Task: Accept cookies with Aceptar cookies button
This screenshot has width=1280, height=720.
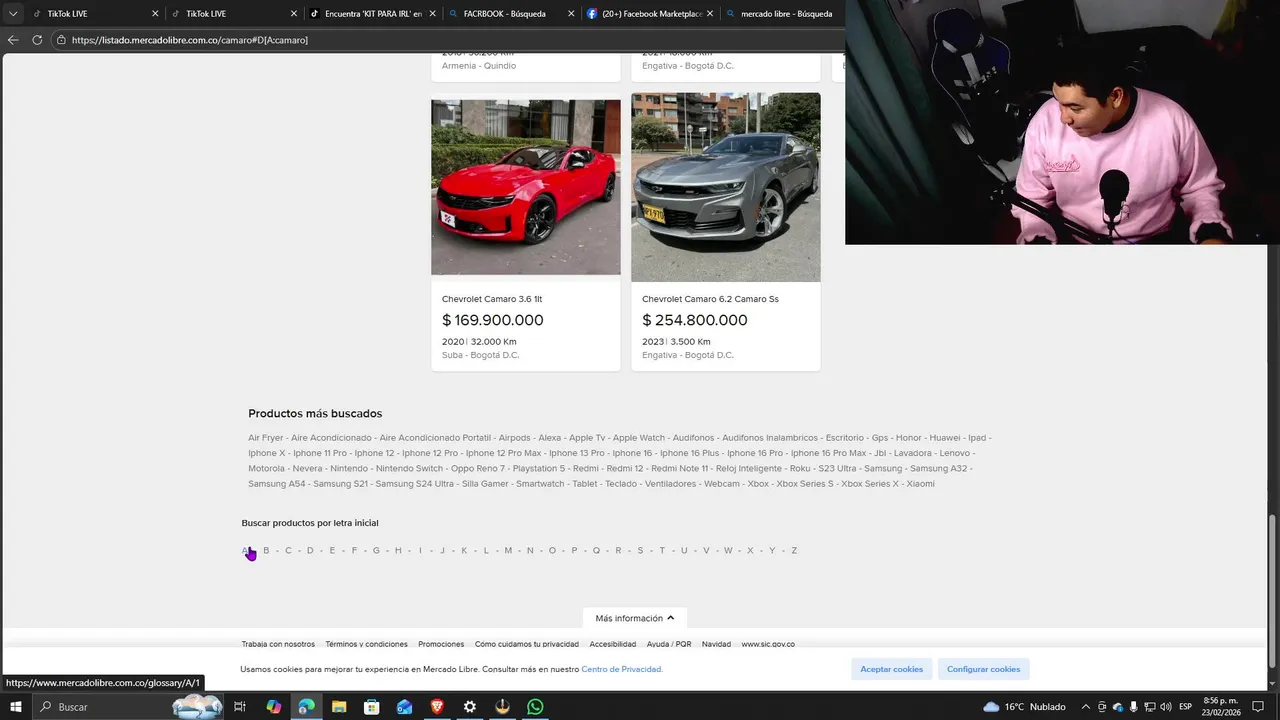Action: coord(892,669)
